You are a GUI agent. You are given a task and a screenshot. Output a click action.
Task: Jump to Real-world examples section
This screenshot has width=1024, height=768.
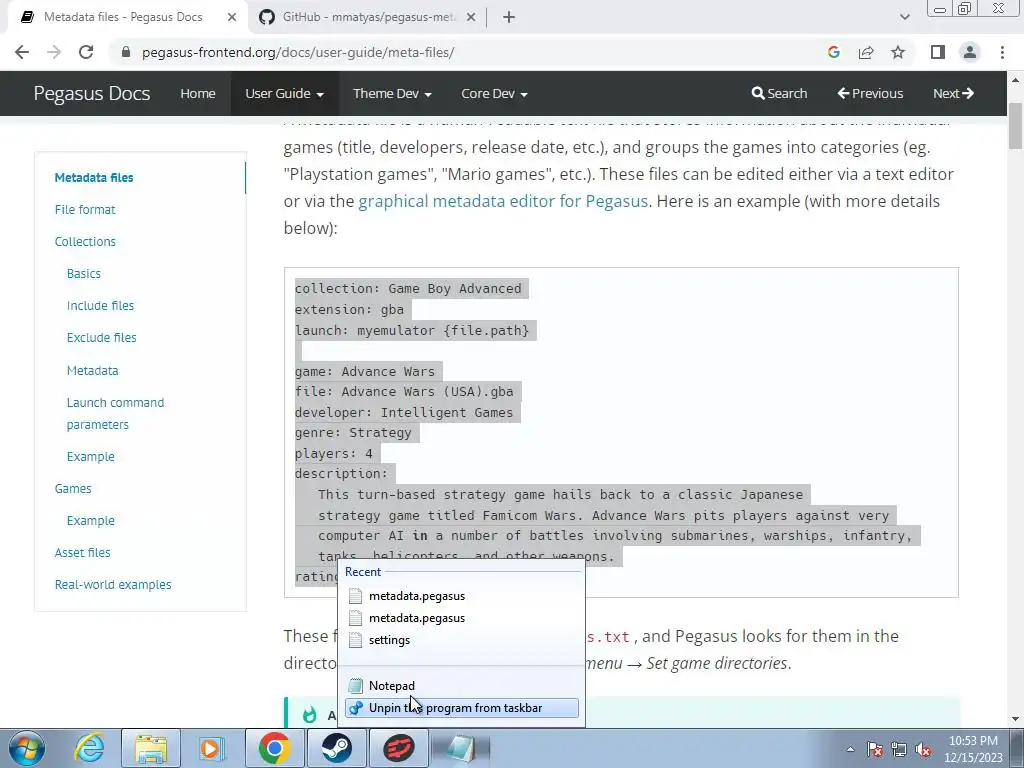[x=113, y=584]
